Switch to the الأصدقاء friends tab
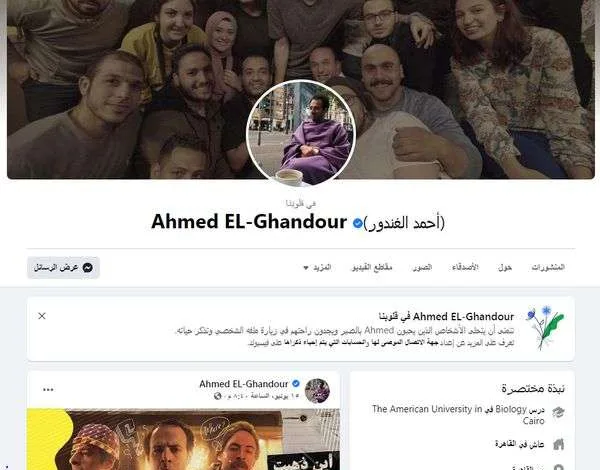600x470 pixels. 465,267
